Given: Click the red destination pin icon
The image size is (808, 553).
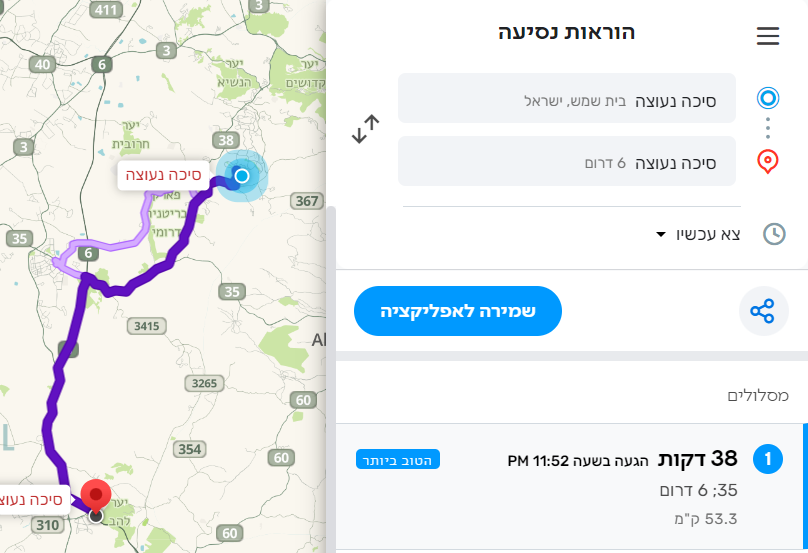Looking at the screenshot, I should pyautogui.click(x=767, y=161).
